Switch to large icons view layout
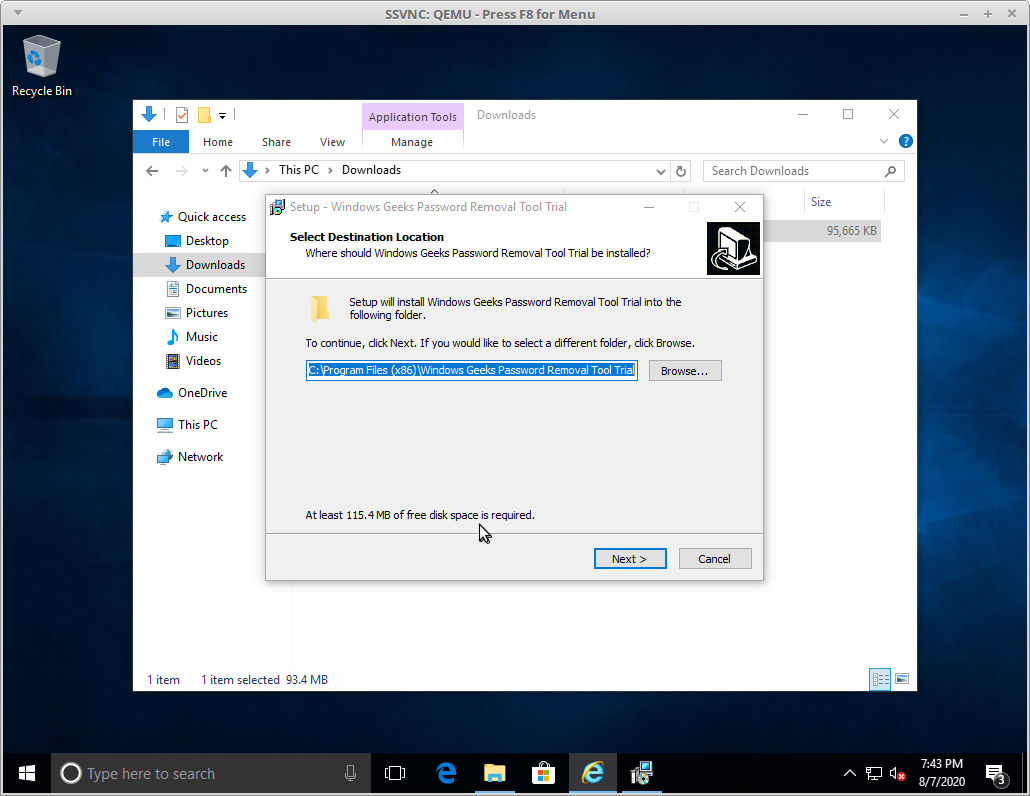This screenshot has height=796, width=1030. [902, 679]
